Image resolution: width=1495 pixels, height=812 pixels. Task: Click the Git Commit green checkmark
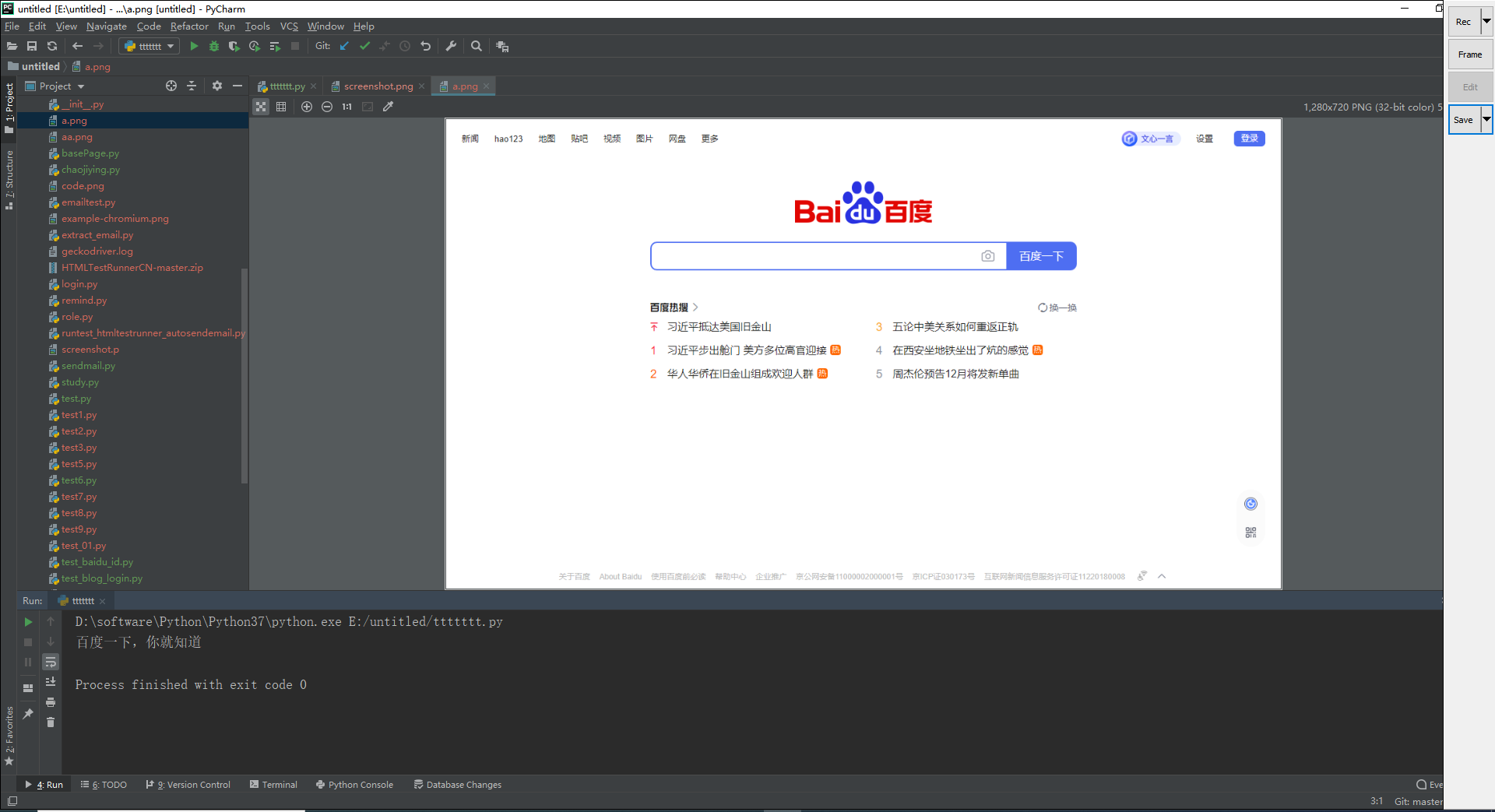click(364, 47)
